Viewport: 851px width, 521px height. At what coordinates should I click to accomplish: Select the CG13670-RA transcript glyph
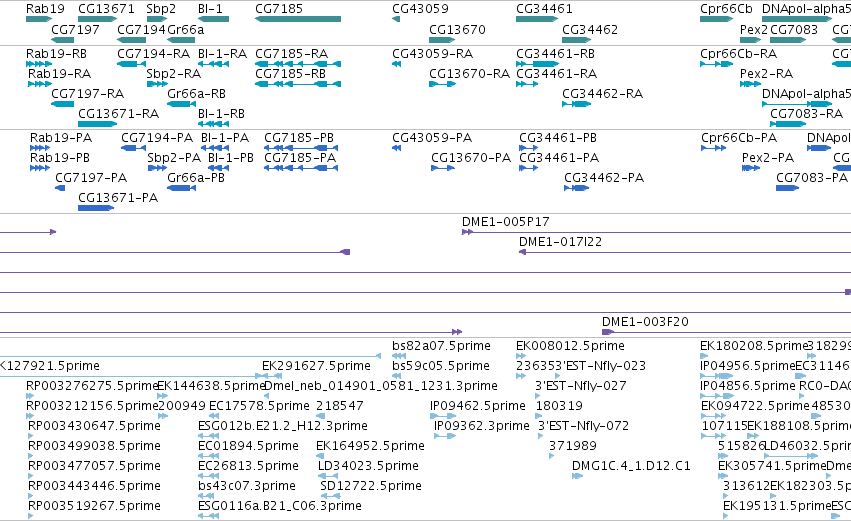tap(442, 84)
